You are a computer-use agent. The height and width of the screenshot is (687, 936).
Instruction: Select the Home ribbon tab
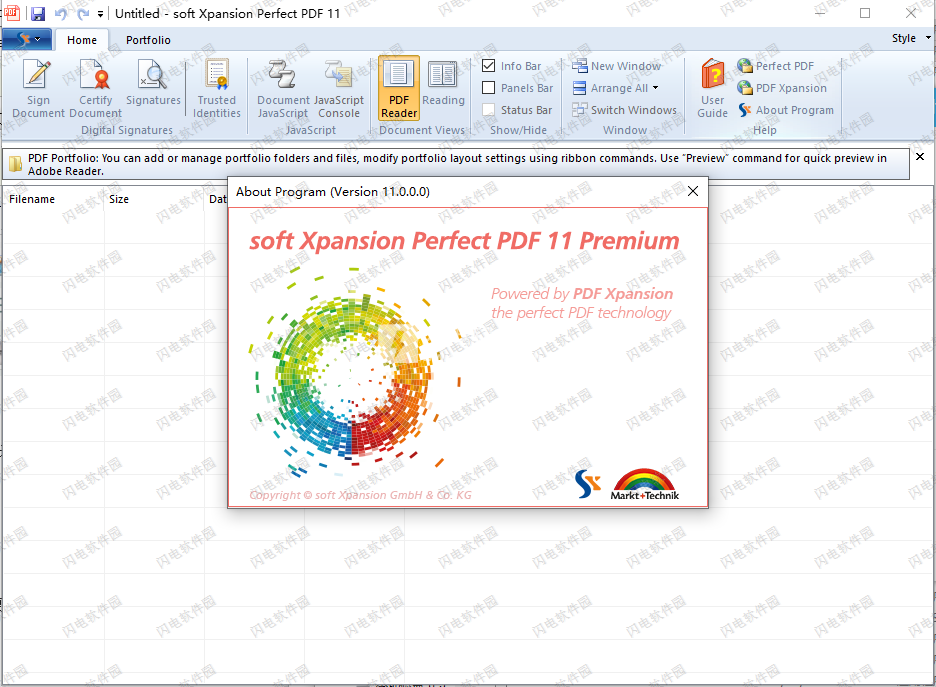82,40
